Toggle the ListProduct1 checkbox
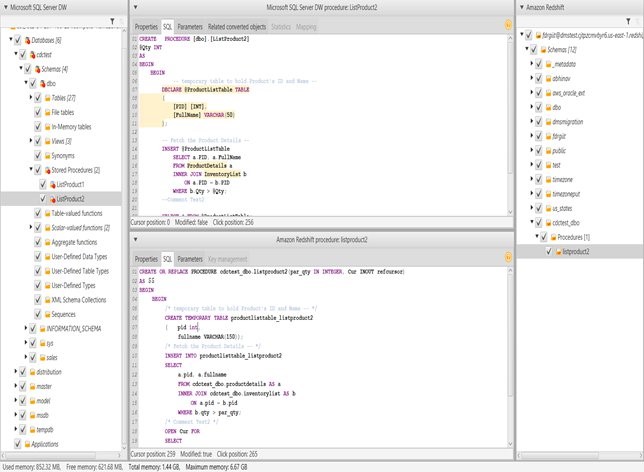 43,184
